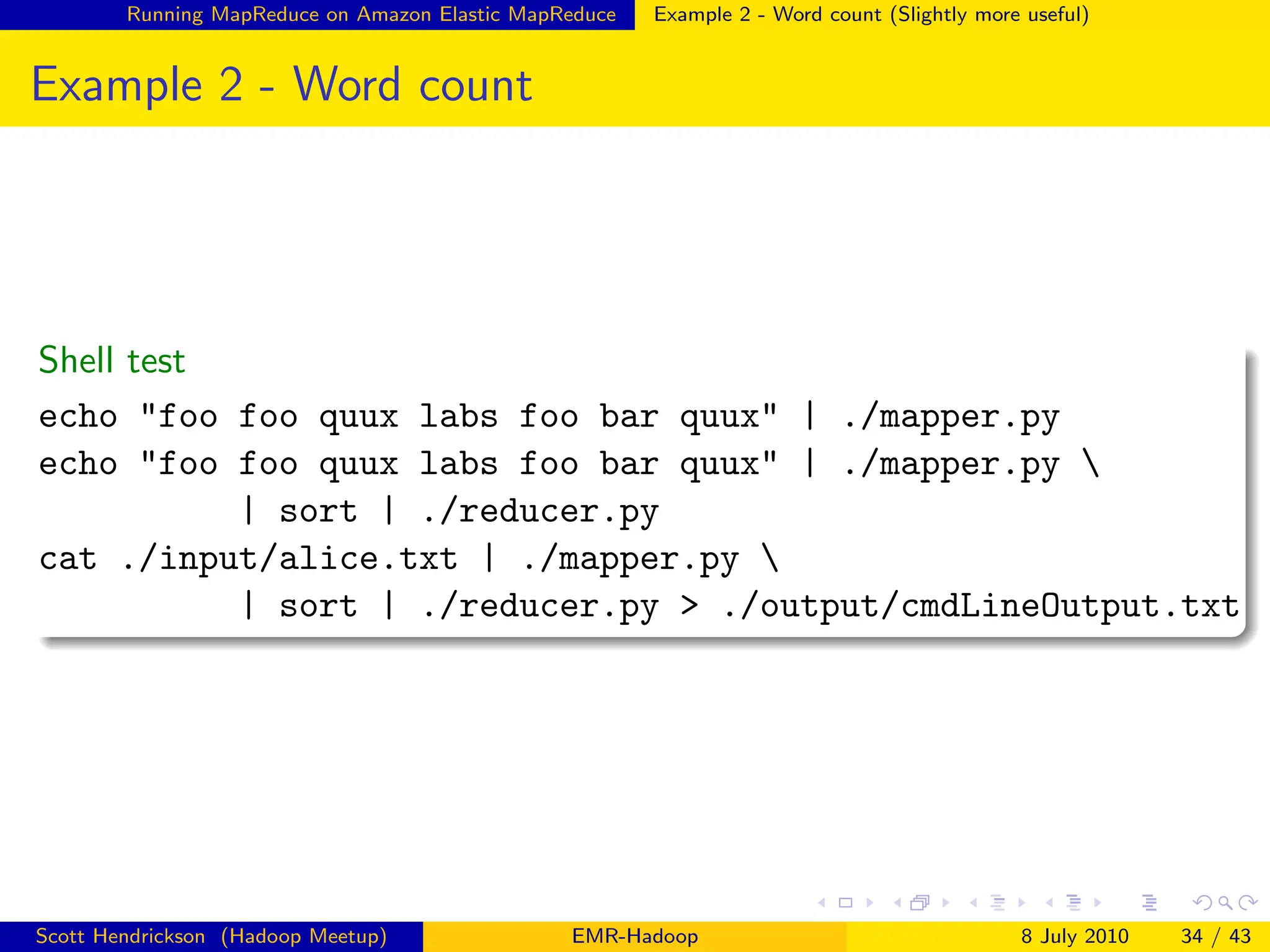This screenshot has height=952, width=1270.
Task: Click author Scott Hendrickson in footer
Action: tap(120, 936)
